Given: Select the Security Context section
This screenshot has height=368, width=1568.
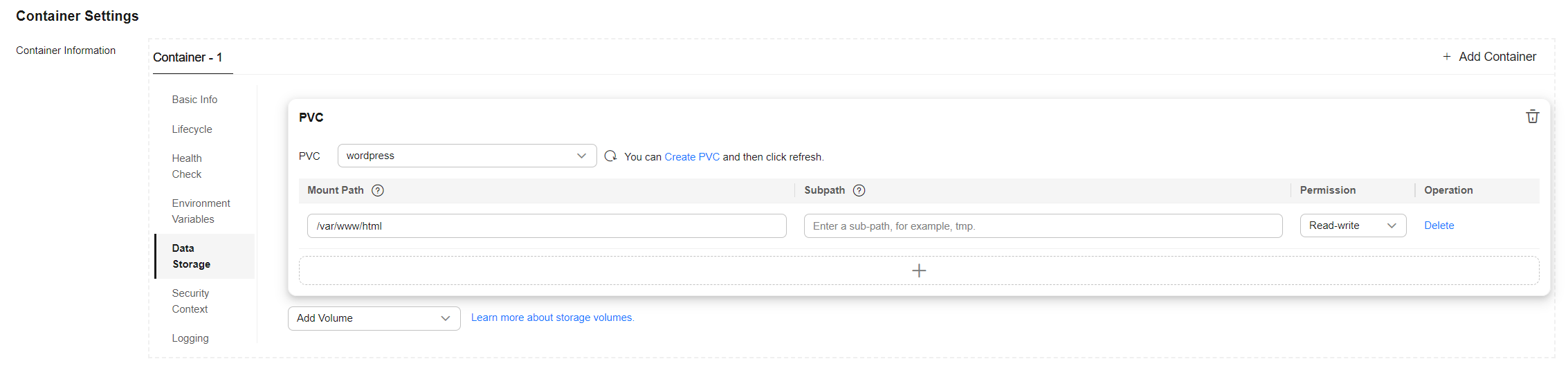Looking at the screenshot, I should (x=190, y=301).
